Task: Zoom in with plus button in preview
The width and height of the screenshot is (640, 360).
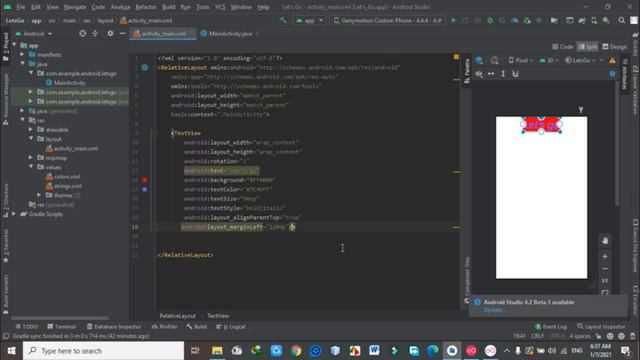Action: [x=605, y=256]
